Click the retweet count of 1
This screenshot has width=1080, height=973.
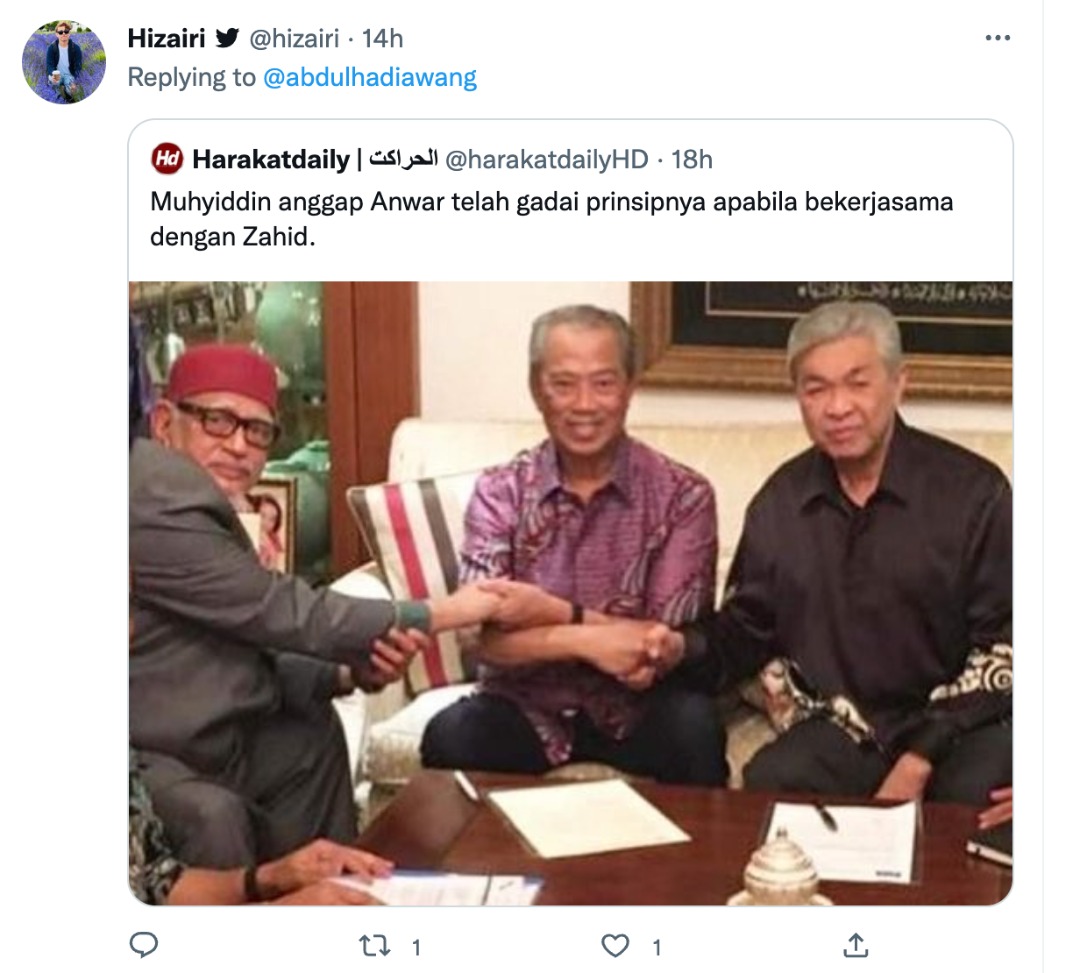pos(416,948)
